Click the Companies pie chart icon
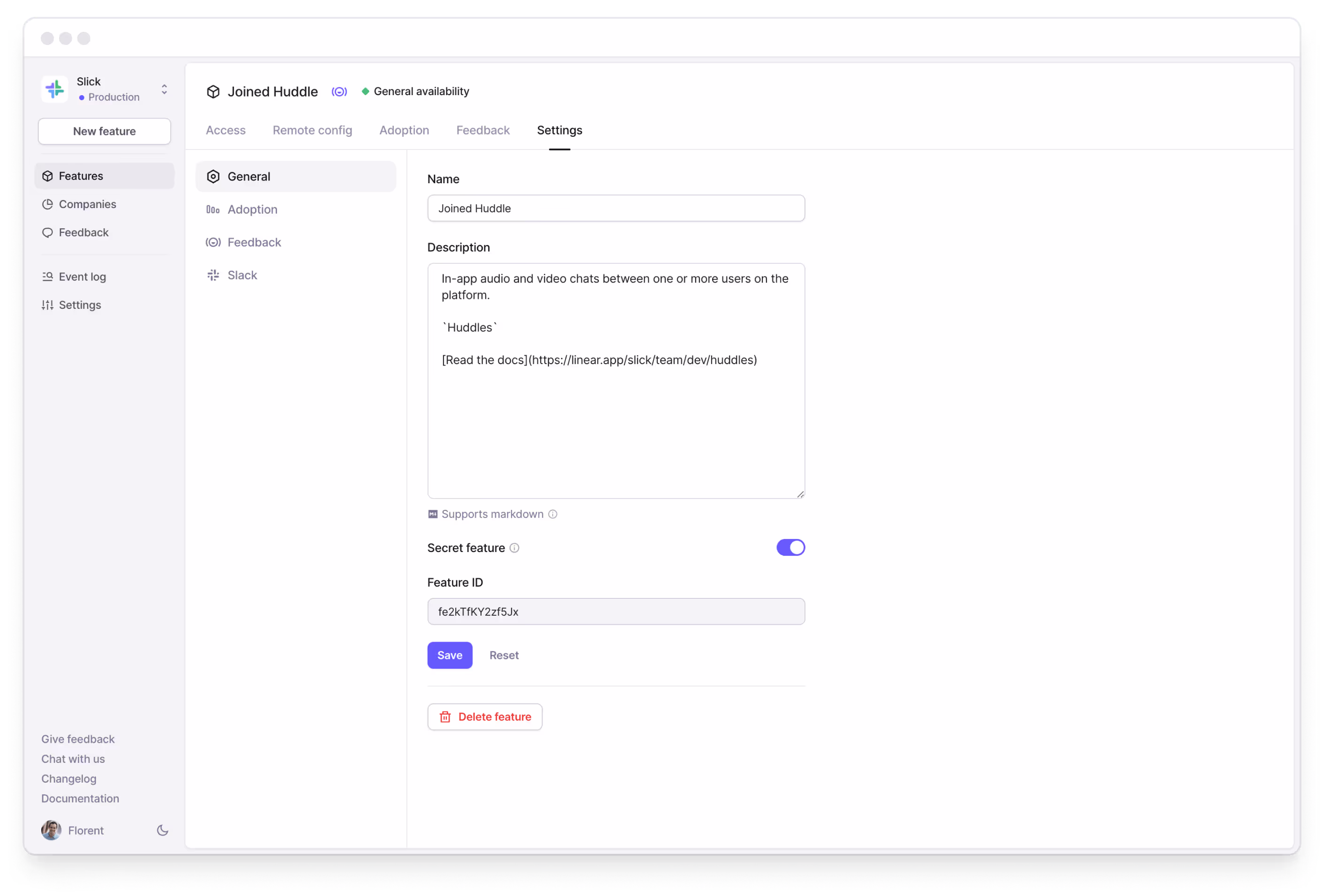The height and width of the screenshot is (896, 1323). tap(48, 204)
